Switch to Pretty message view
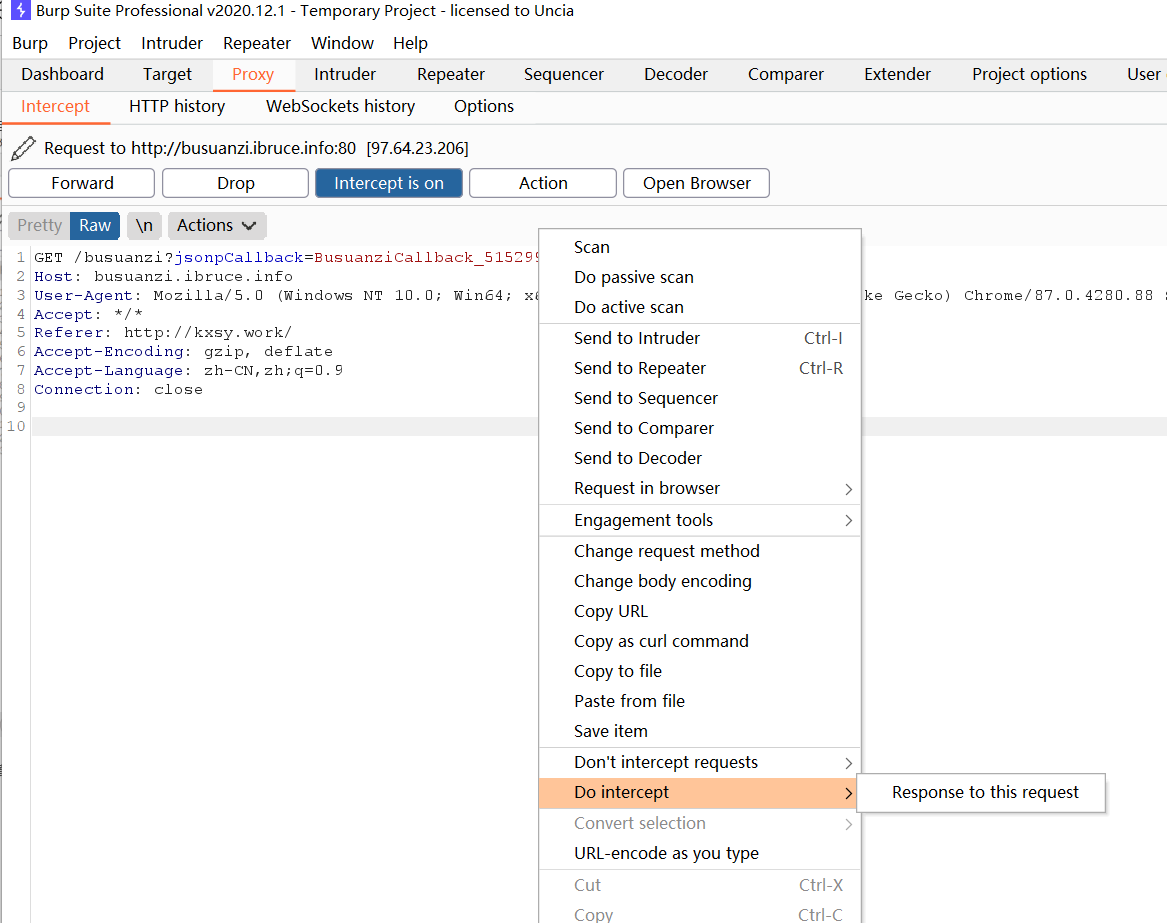 click(x=39, y=226)
